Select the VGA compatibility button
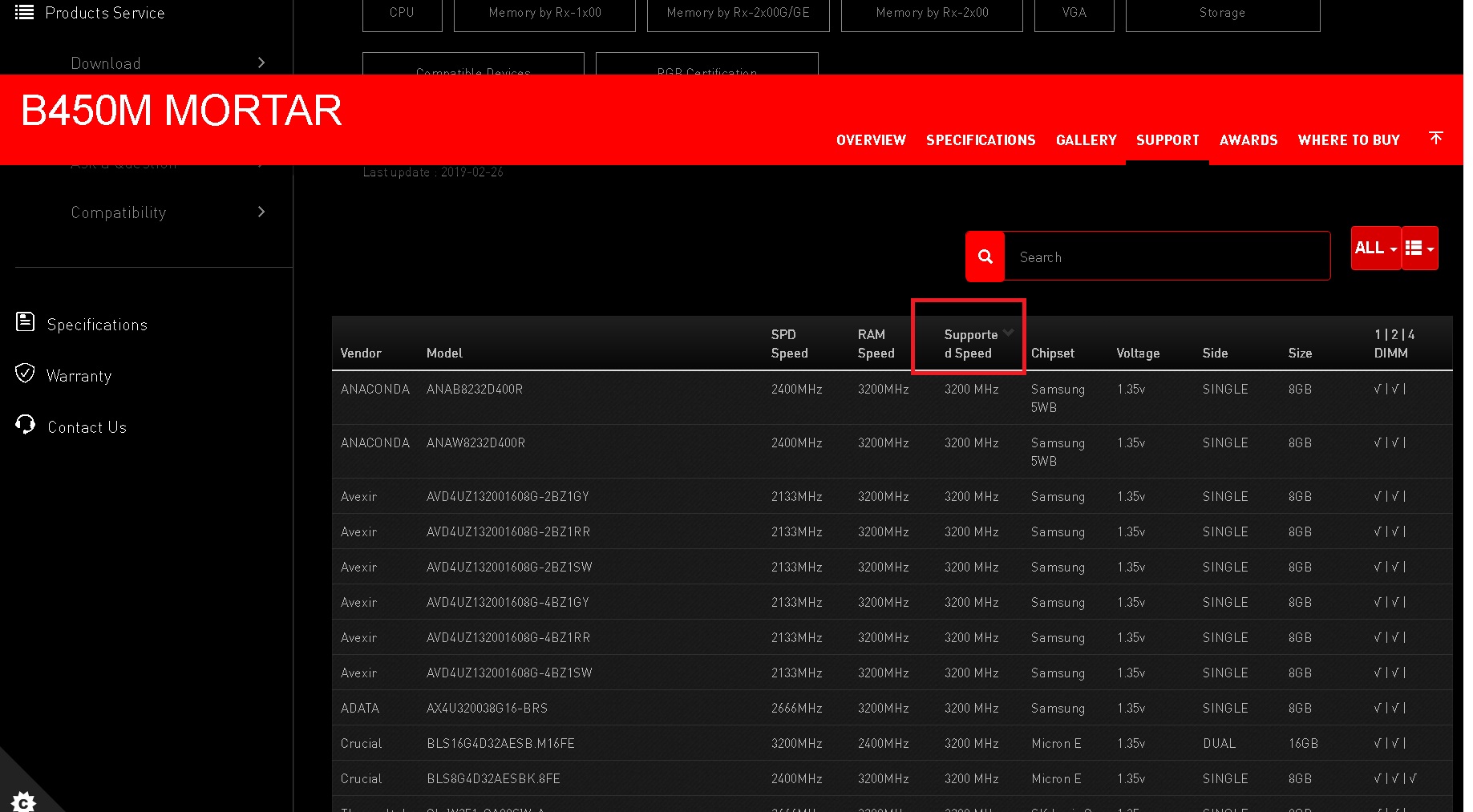1473x812 pixels. 1074,14
